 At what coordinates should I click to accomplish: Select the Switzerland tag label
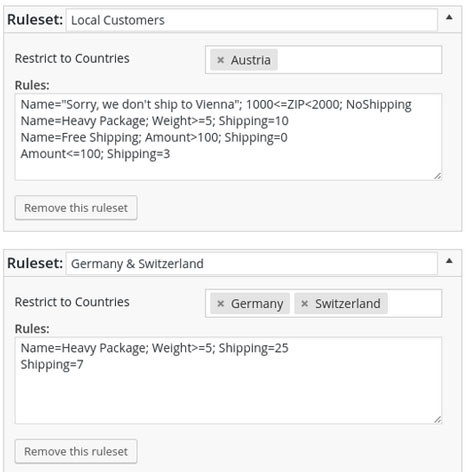click(x=348, y=304)
